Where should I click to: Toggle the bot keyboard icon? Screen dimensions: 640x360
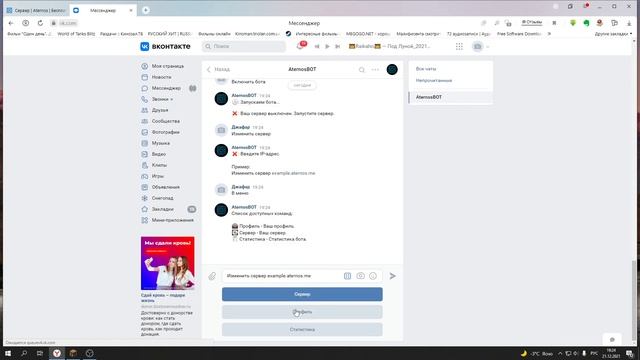(x=347, y=276)
